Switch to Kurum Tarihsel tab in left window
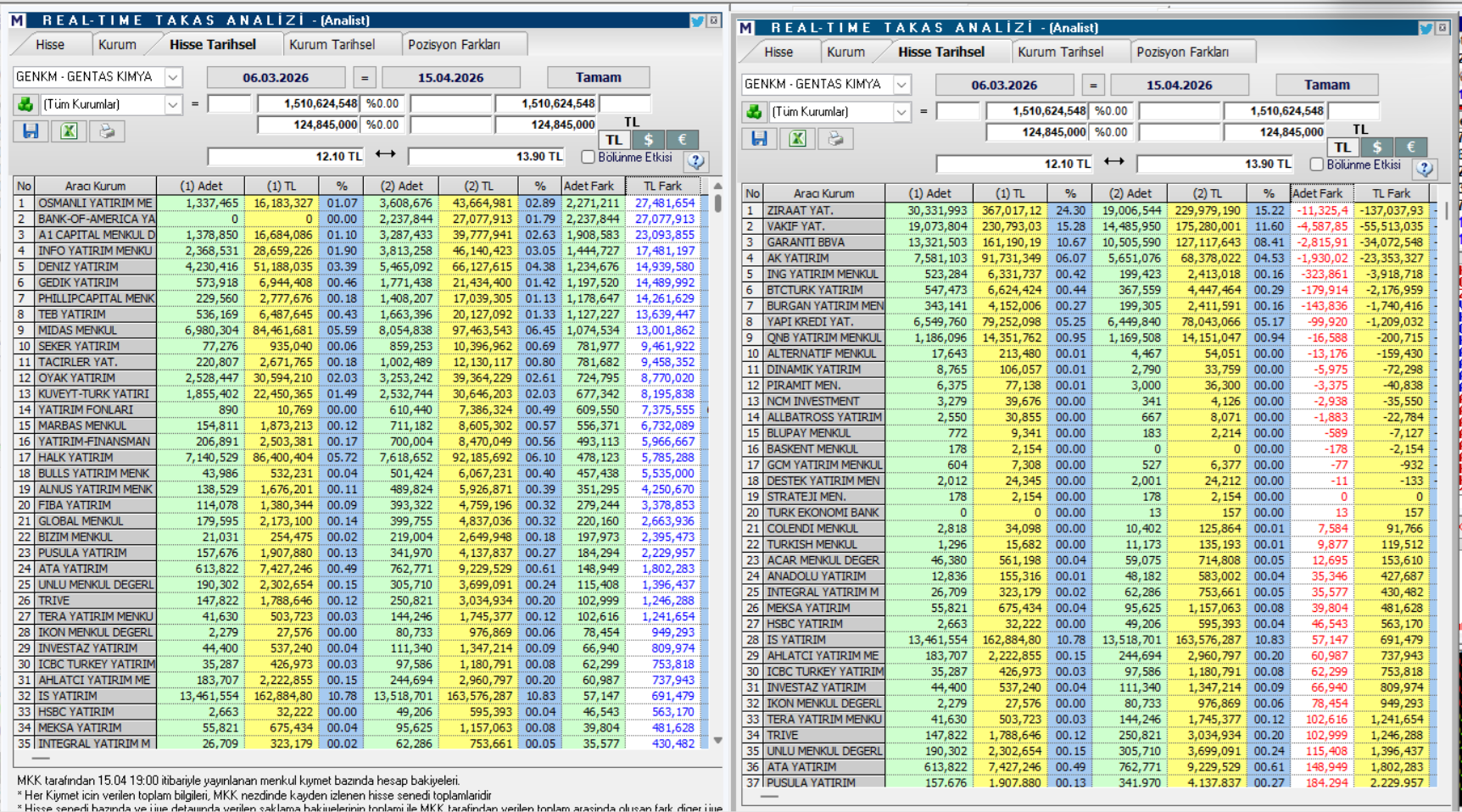The width and height of the screenshot is (1462, 812). coord(332,44)
